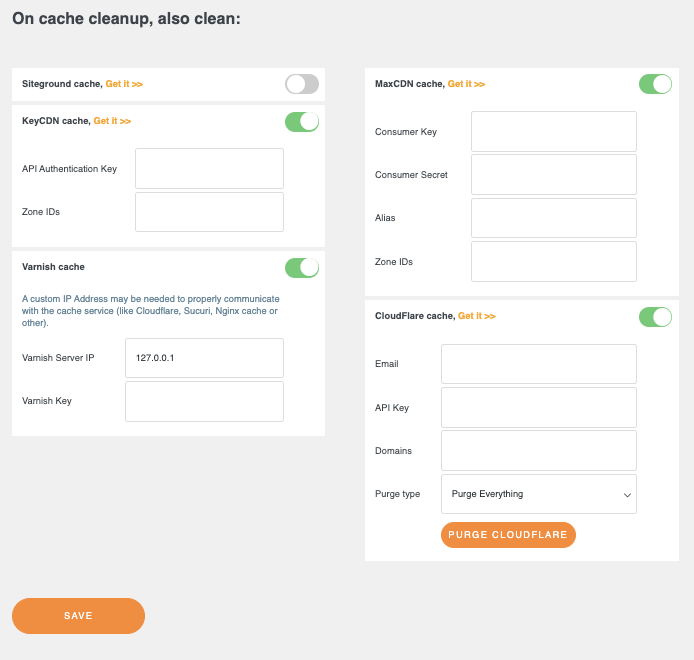This screenshot has width=694, height=660.
Task: Focus the MaxCDN Consumer Secret field
Action: tap(554, 175)
